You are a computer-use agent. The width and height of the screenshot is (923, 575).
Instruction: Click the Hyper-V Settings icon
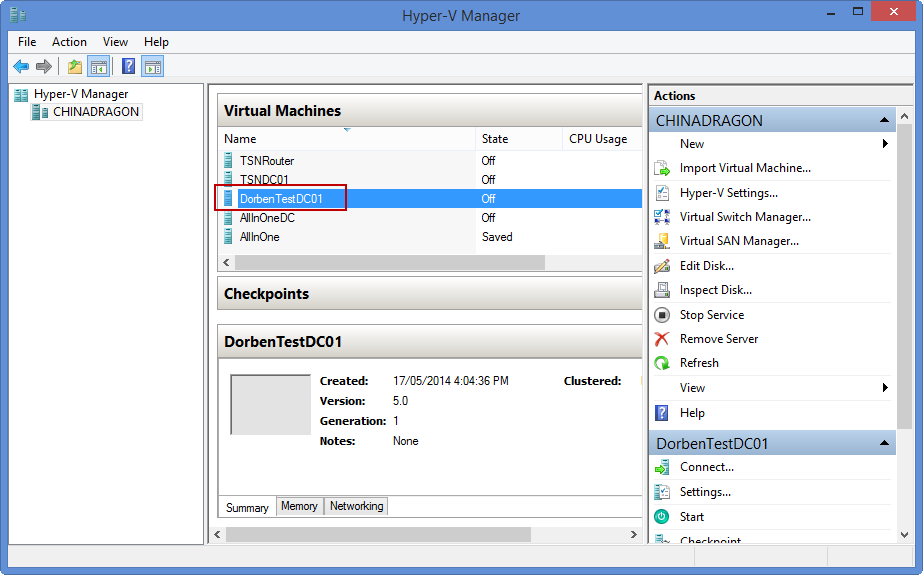662,193
